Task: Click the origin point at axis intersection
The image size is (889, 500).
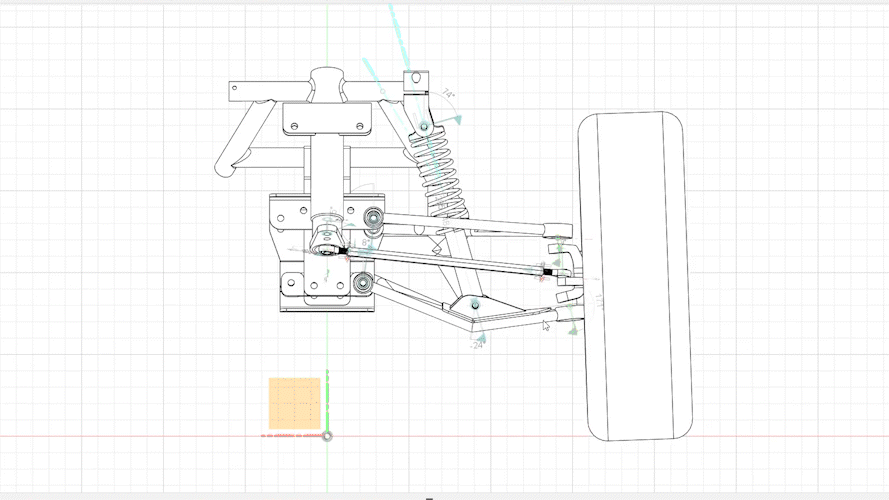Action: [327, 436]
